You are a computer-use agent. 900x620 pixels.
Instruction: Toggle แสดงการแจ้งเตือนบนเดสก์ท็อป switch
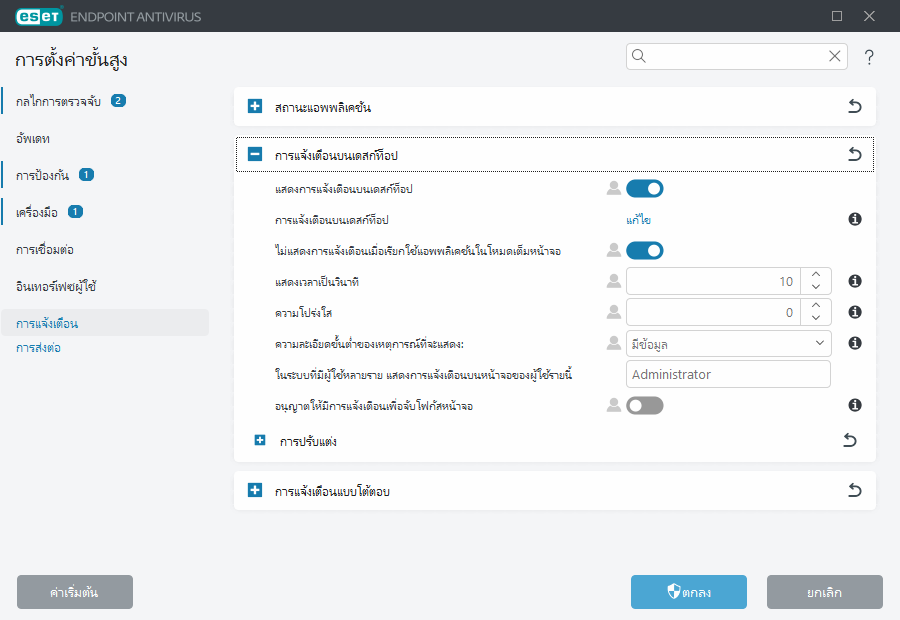click(x=645, y=188)
